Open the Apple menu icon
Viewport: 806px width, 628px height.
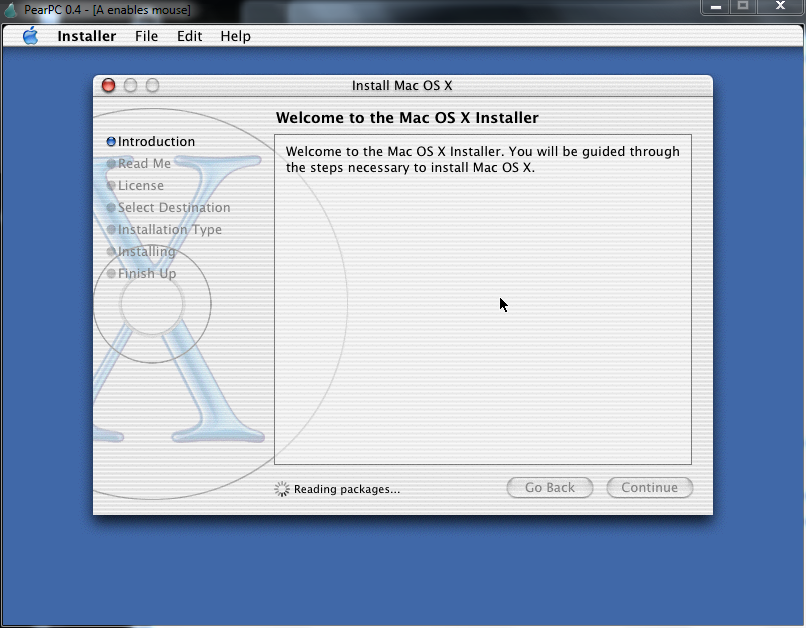pos(30,36)
